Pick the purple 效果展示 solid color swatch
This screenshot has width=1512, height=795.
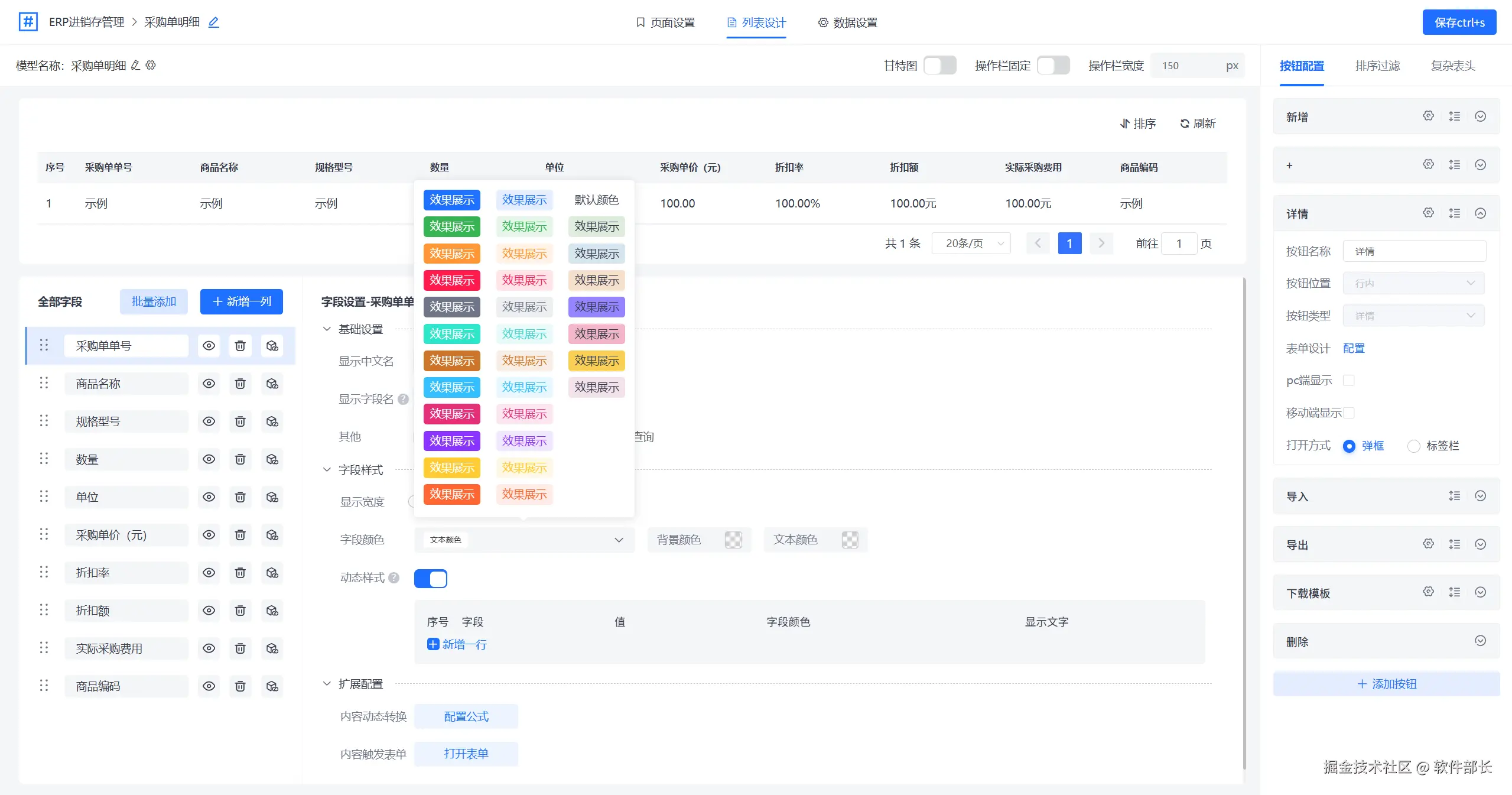(x=451, y=441)
